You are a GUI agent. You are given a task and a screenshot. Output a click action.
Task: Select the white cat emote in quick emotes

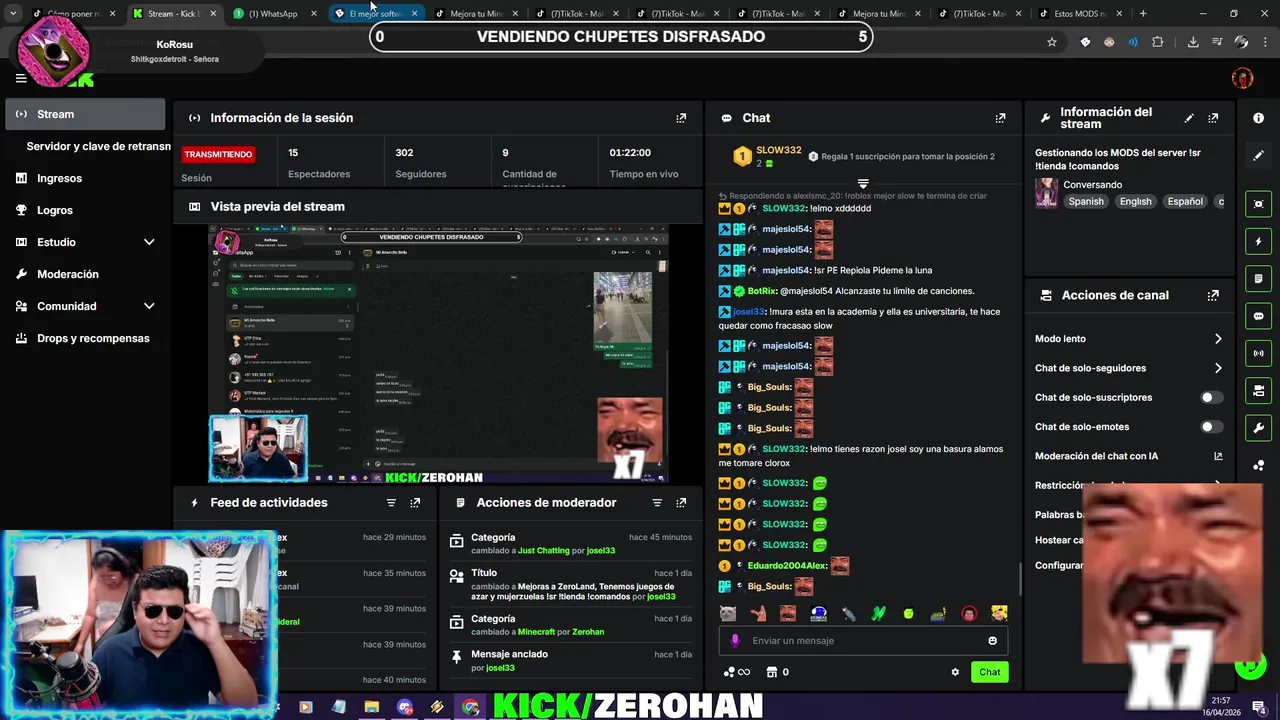click(728, 613)
